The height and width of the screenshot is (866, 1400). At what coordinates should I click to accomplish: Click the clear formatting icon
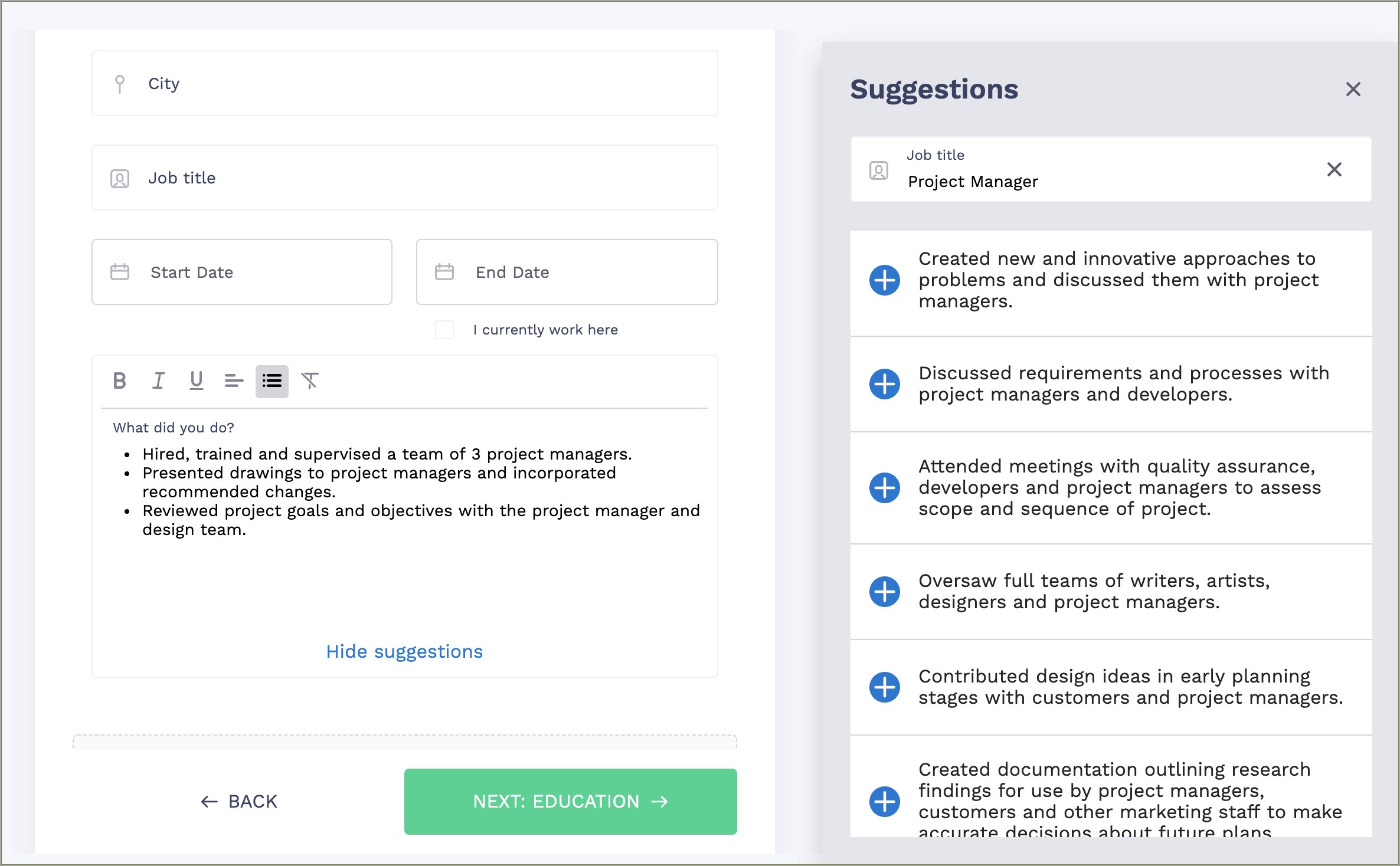[311, 380]
